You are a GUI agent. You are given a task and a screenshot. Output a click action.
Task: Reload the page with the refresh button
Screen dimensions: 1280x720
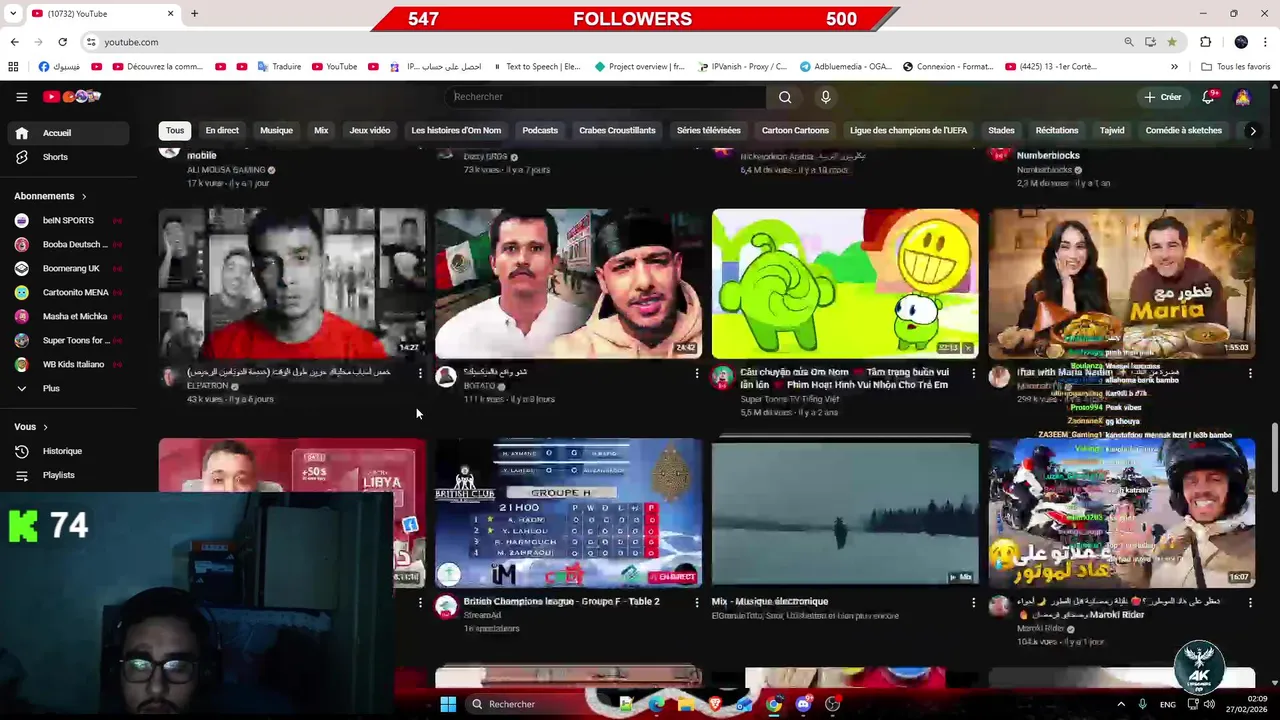coord(62,42)
